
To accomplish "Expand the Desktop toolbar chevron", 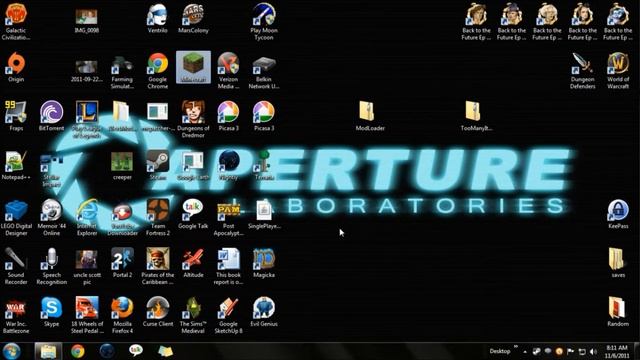I will tap(516, 347).
